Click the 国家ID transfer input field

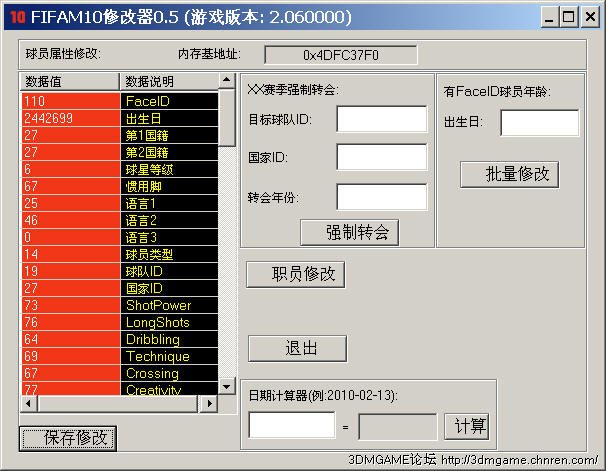click(x=367, y=158)
